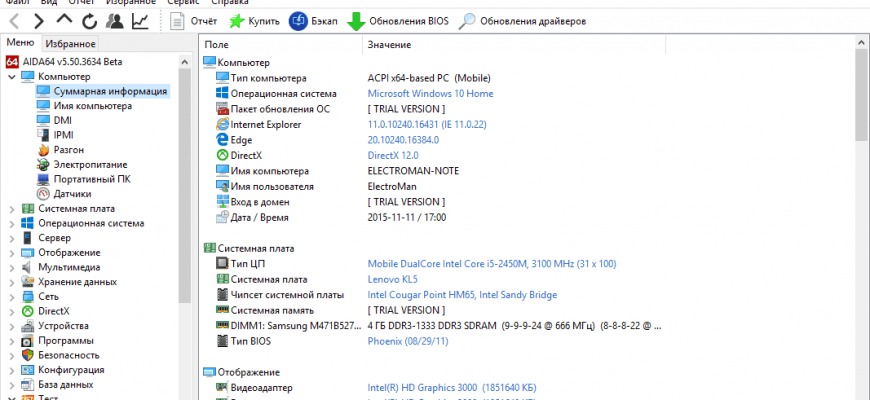
Task: Expand the Сеть tree node
Action: click(12, 297)
